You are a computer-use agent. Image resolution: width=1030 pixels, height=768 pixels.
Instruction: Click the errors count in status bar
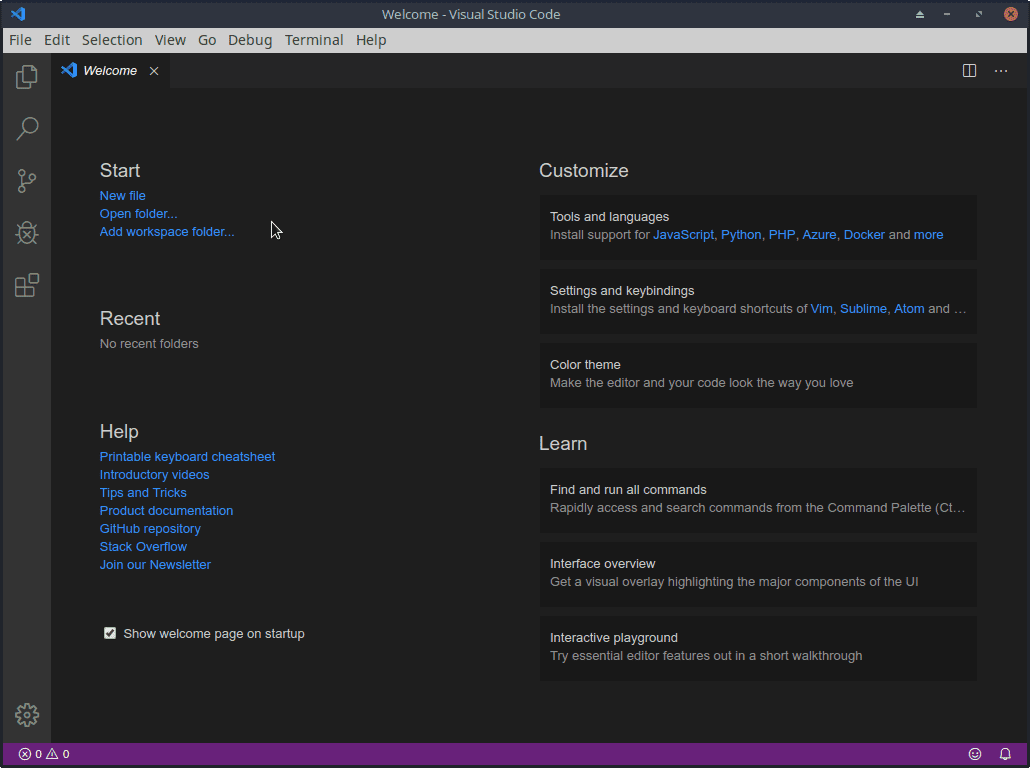pos(30,754)
